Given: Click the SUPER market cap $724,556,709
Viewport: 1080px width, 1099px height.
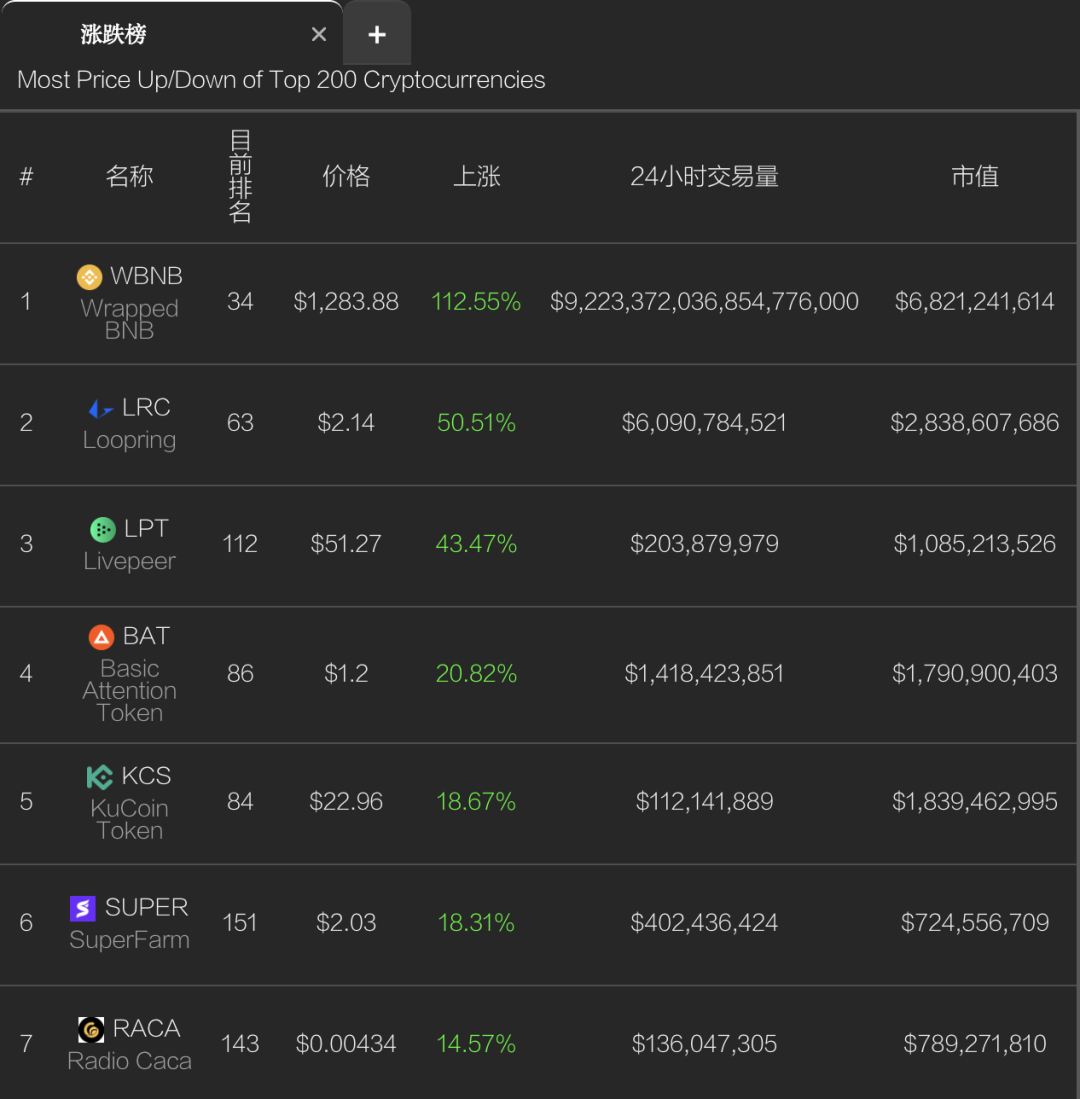Looking at the screenshot, I should coord(975,924).
